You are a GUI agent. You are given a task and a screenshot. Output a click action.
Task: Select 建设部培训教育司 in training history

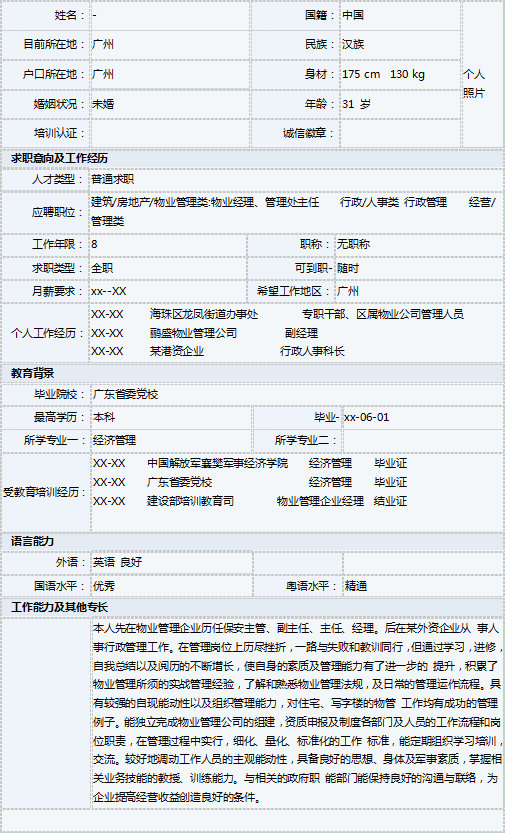click(x=191, y=500)
